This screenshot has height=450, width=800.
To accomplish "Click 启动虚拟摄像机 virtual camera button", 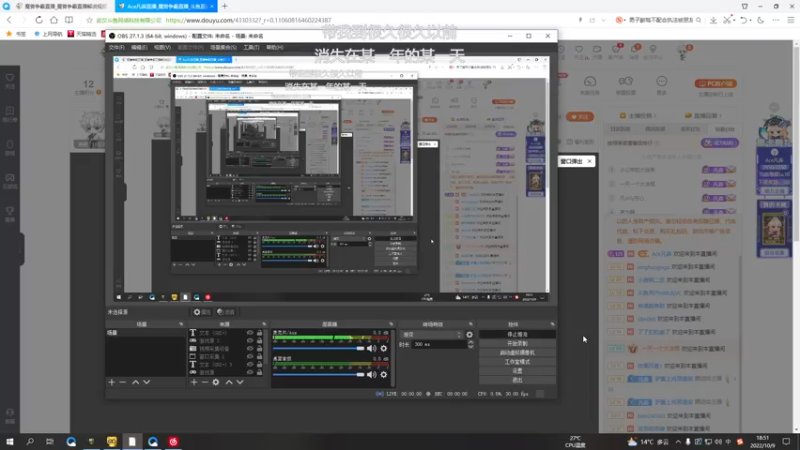I will 517,353.
